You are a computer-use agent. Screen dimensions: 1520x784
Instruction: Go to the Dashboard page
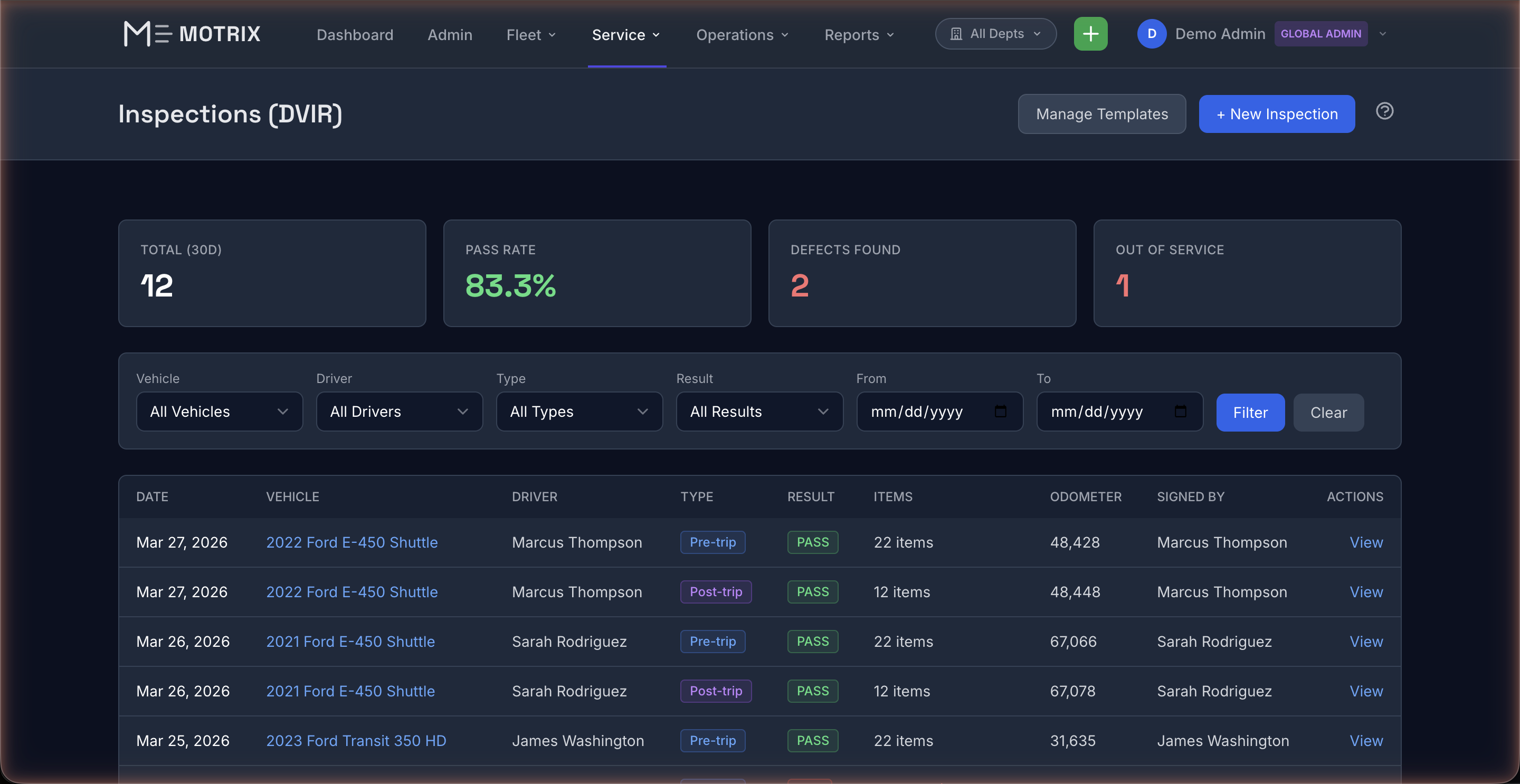[355, 35]
